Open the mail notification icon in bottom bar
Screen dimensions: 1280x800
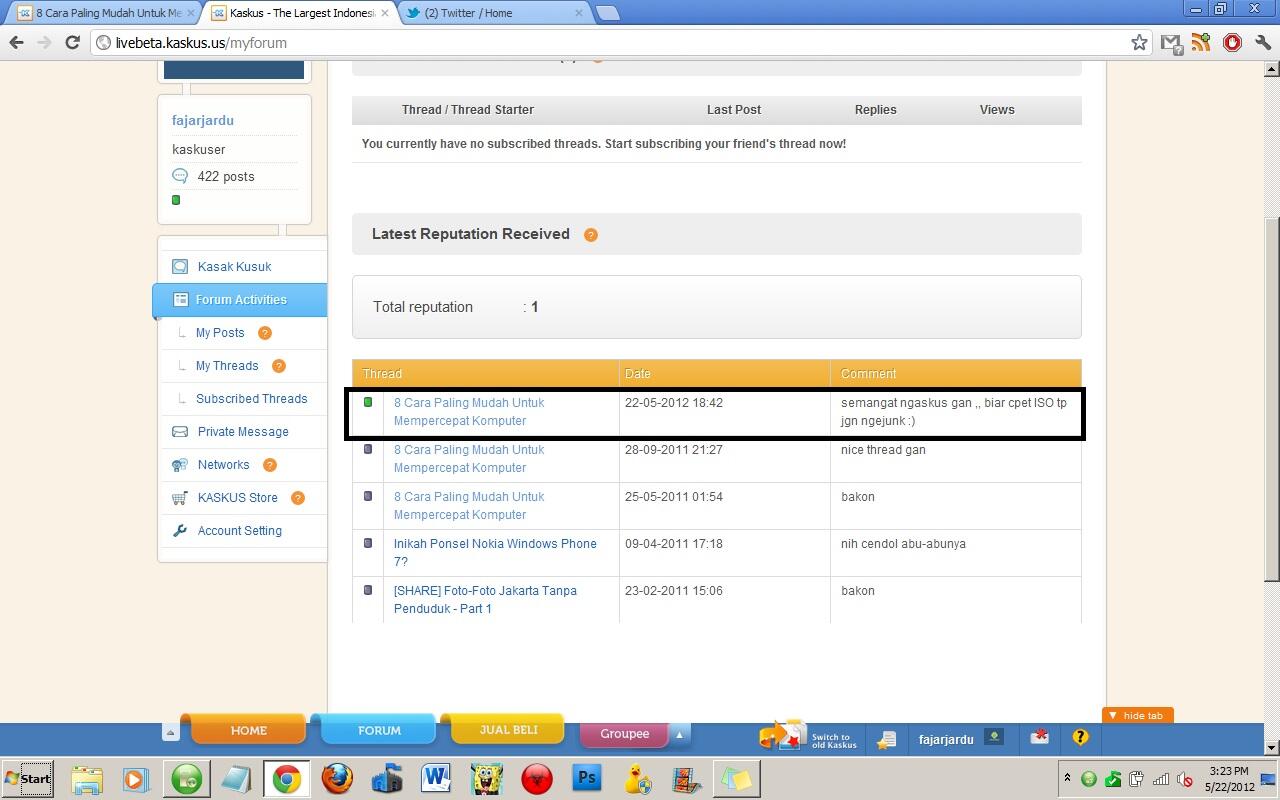coord(1039,737)
